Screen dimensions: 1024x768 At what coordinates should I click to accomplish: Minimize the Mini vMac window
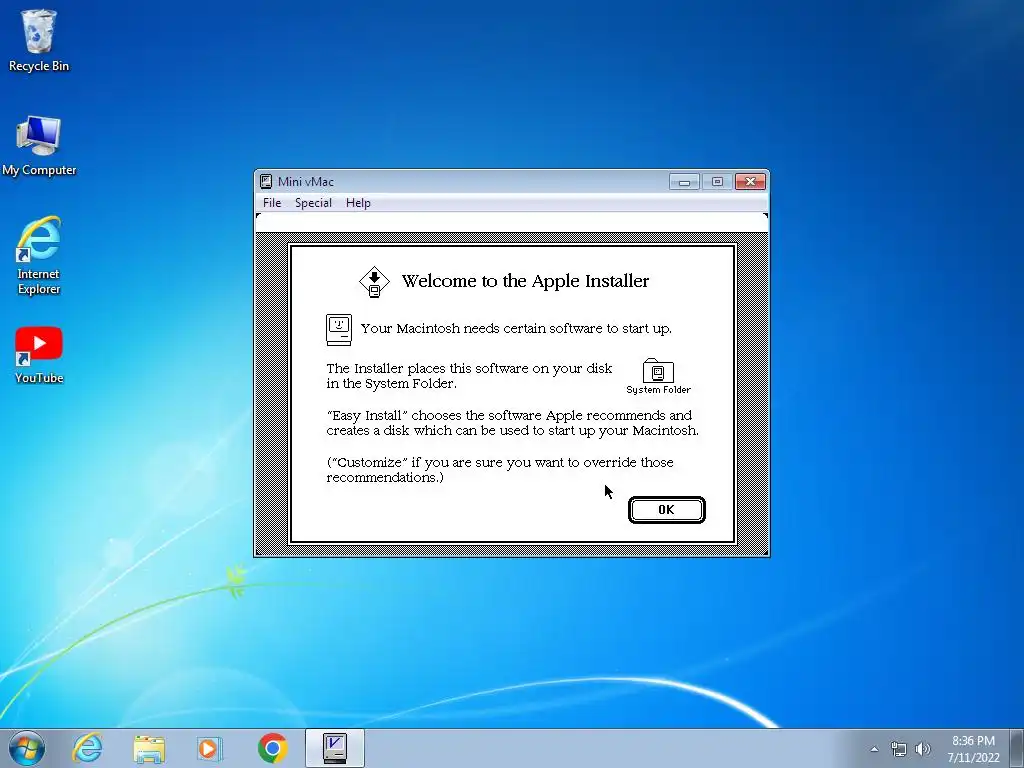(684, 182)
